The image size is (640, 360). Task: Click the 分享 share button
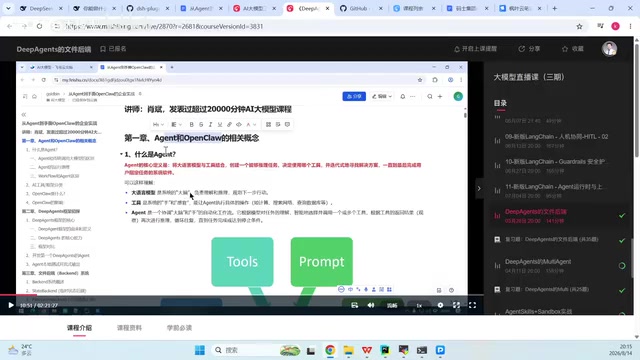(x=529, y=49)
